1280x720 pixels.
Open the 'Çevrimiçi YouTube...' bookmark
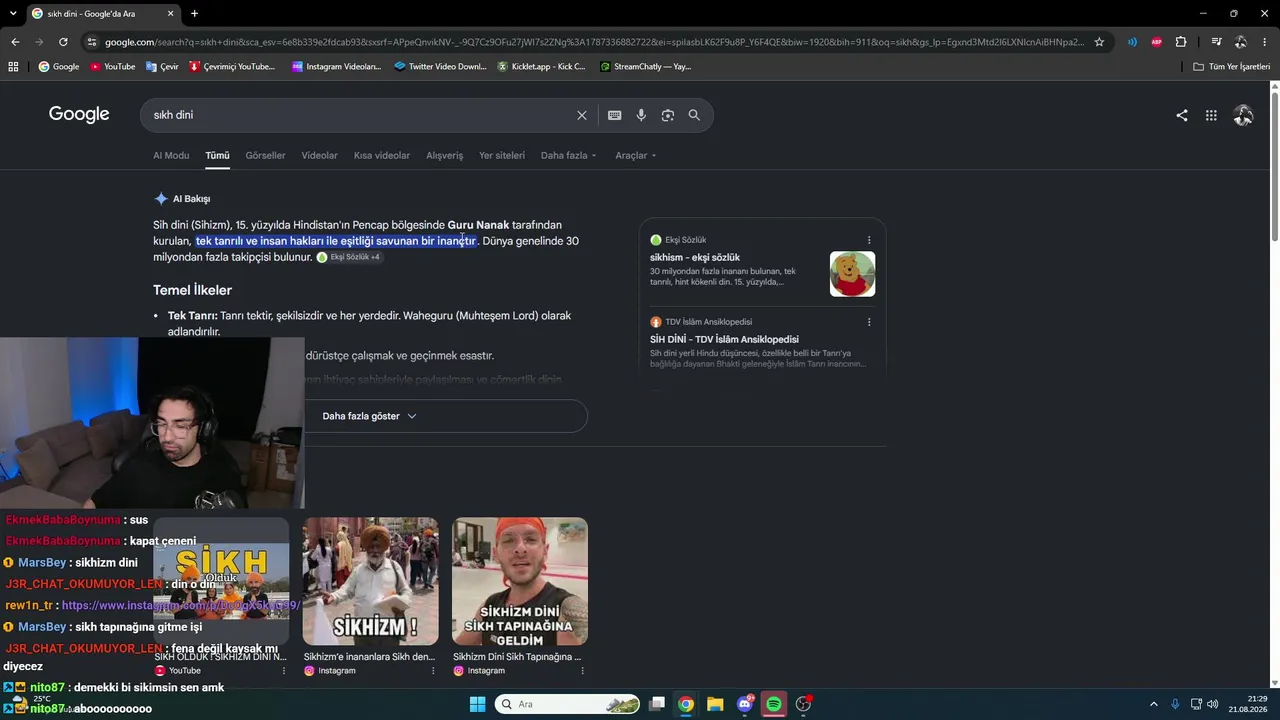click(231, 67)
